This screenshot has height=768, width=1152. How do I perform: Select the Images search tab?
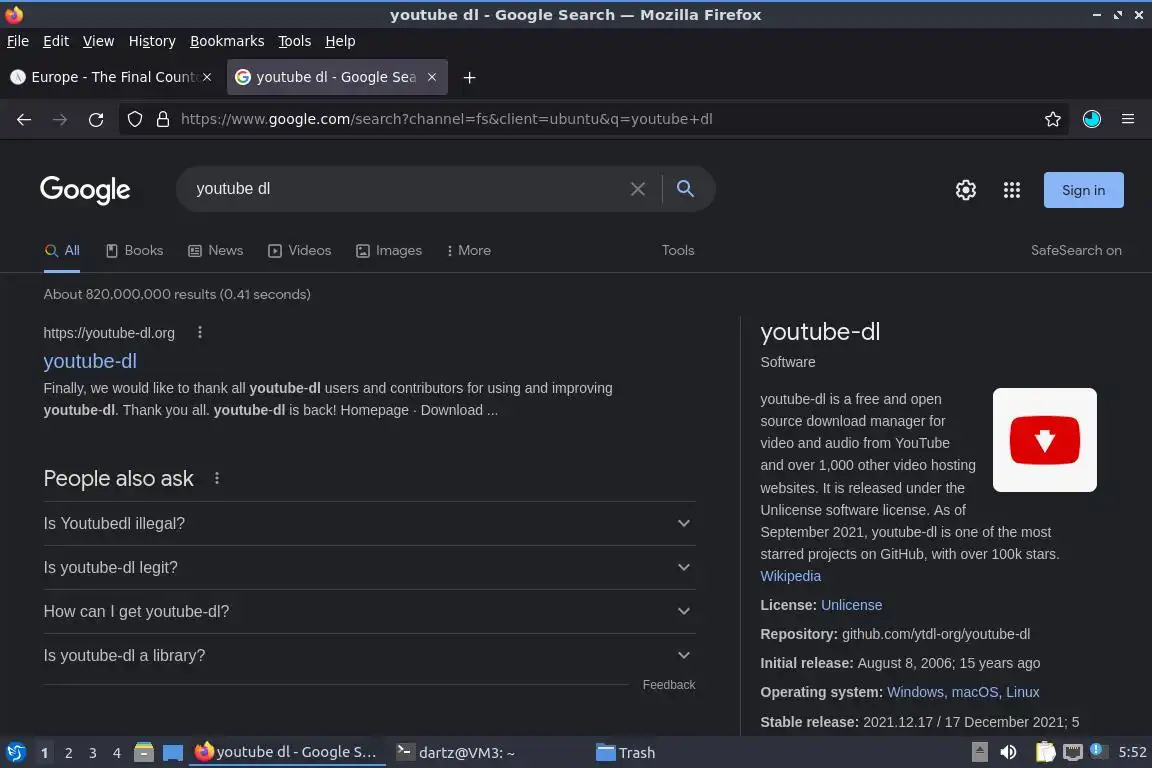click(389, 251)
